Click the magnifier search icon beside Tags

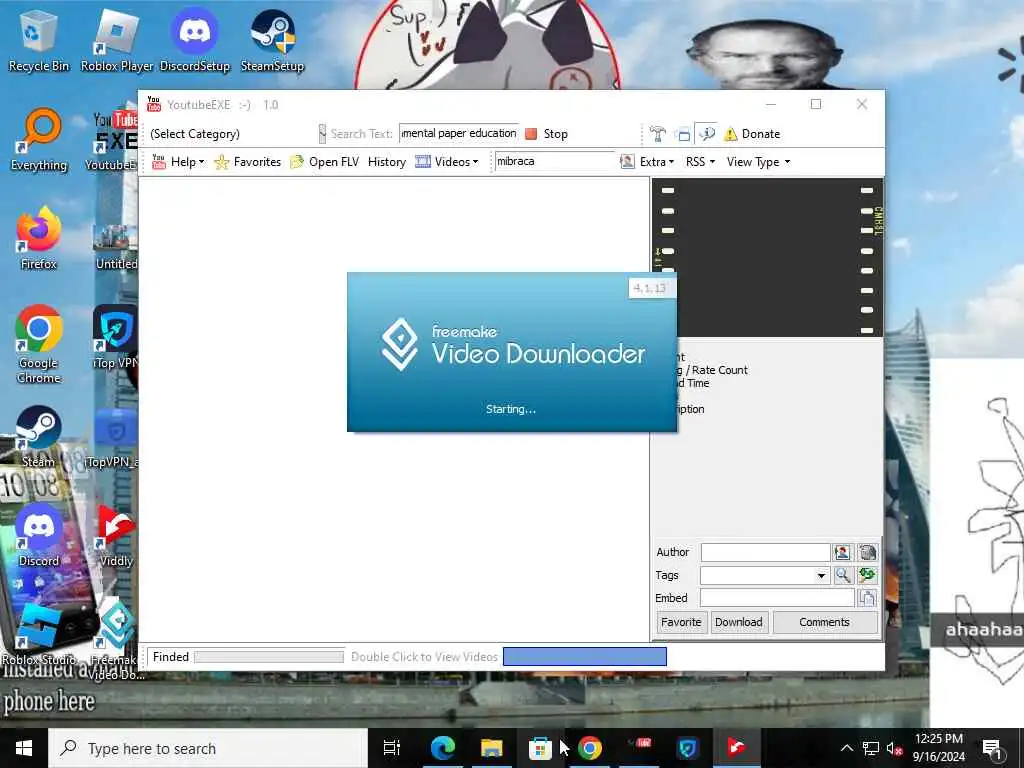[x=842, y=575]
